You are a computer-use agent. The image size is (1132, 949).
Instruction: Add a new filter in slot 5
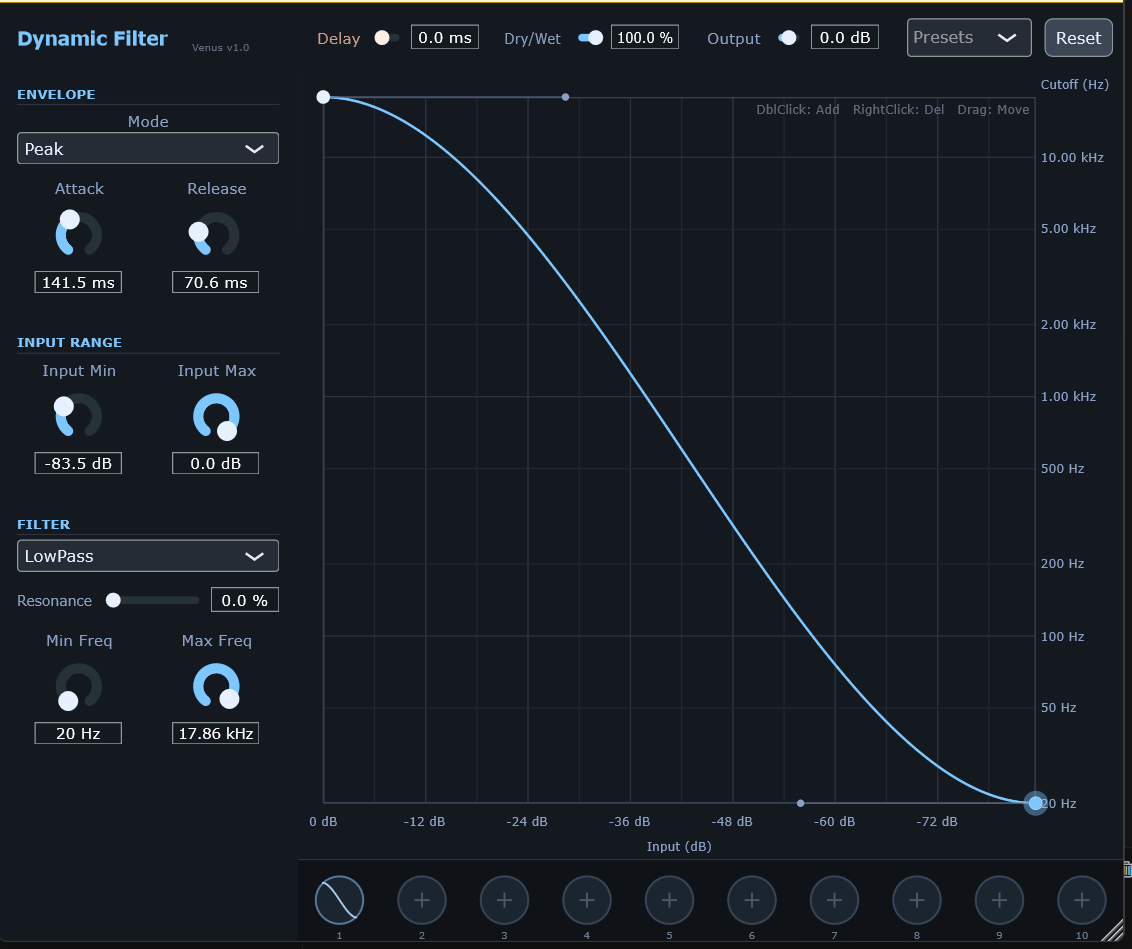click(669, 900)
